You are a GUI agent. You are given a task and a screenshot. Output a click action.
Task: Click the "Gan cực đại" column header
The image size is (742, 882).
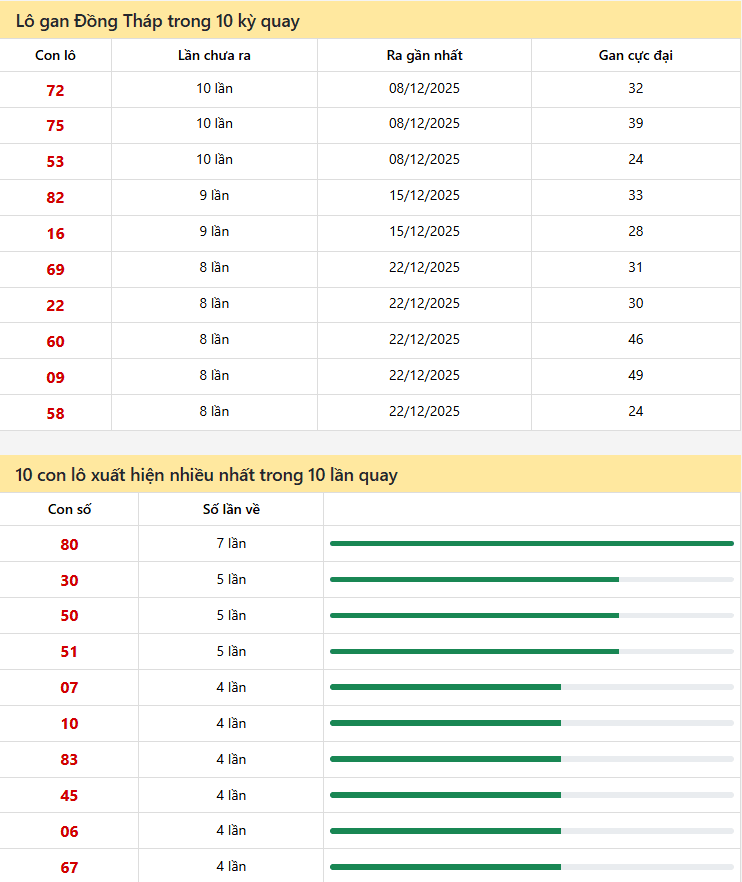[635, 55]
